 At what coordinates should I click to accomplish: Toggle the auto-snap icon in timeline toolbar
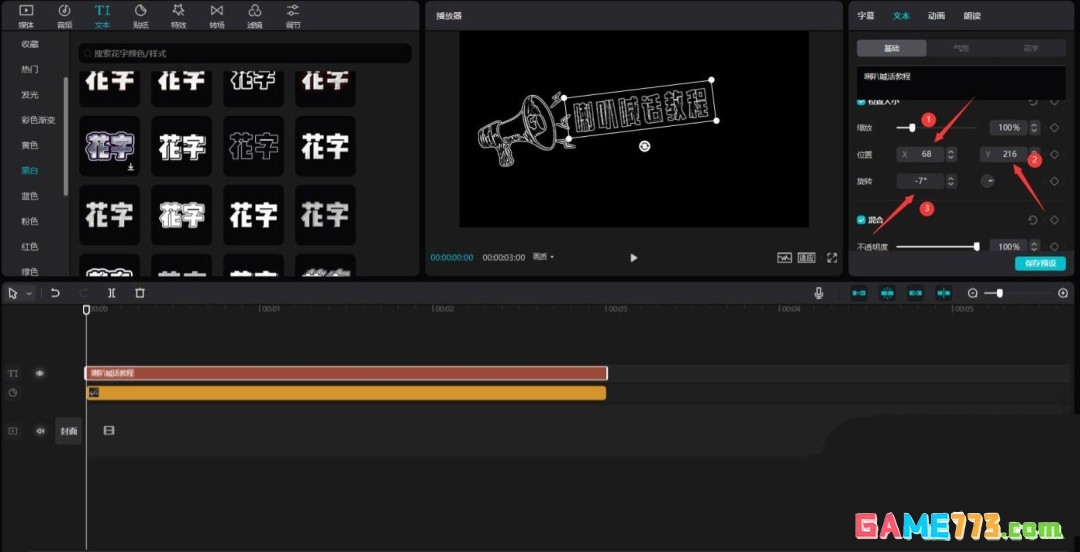887,293
